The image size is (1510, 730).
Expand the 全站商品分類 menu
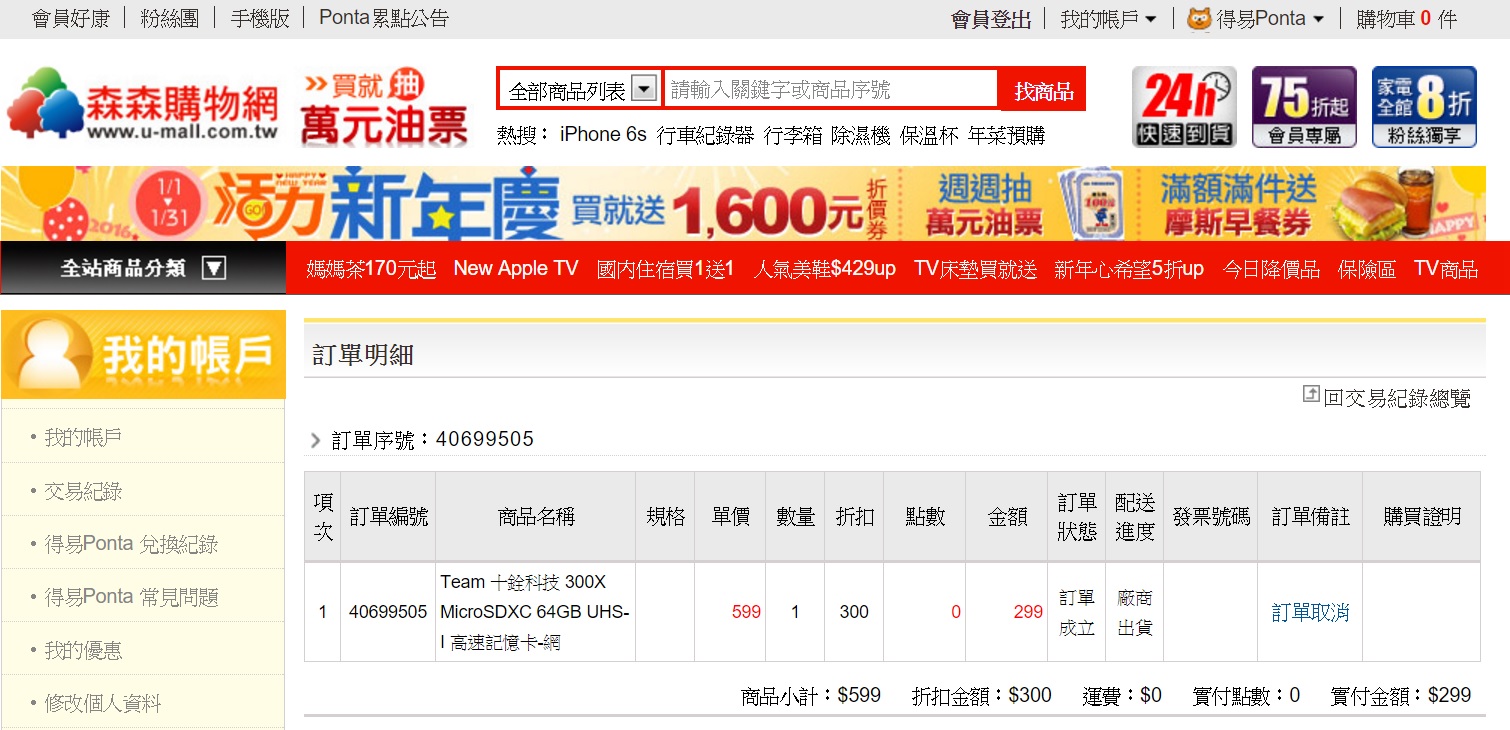(143, 268)
